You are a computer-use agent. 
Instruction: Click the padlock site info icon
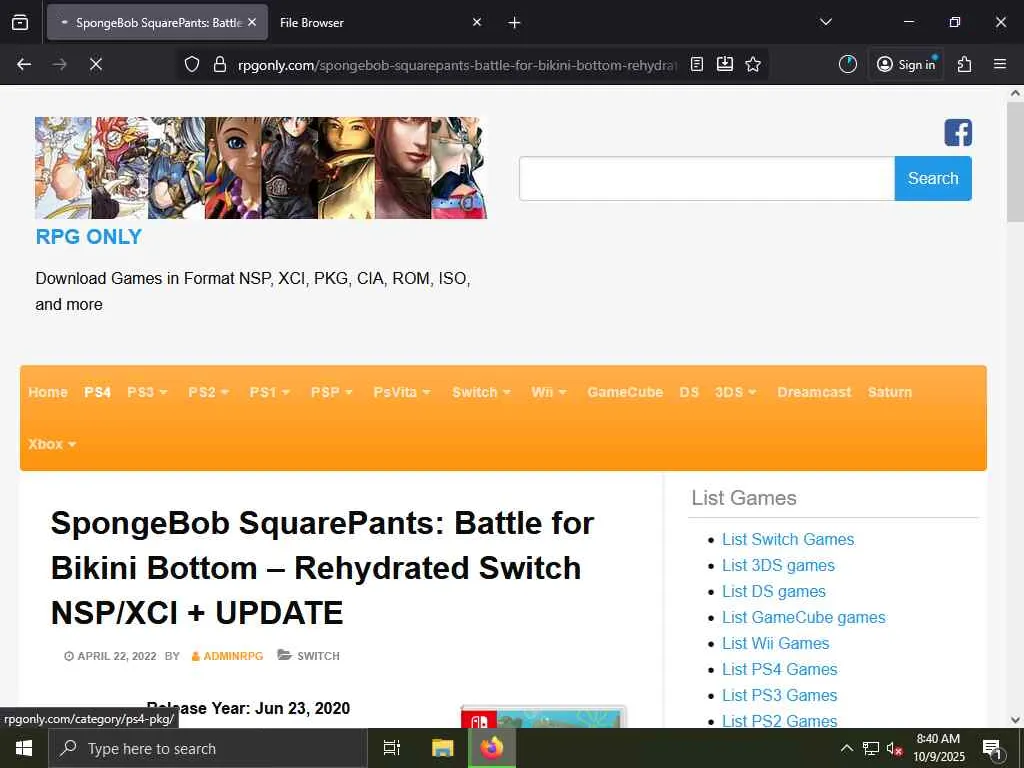point(220,64)
